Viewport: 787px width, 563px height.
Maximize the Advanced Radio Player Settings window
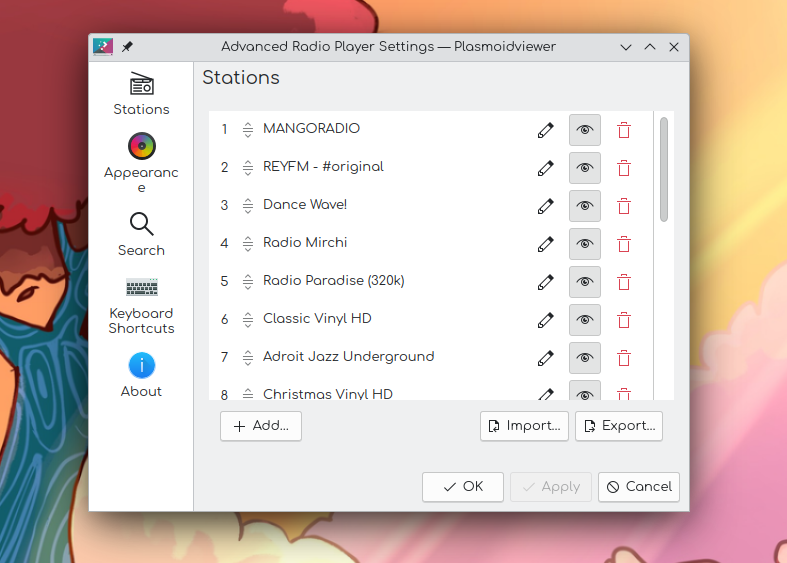coord(650,47)
